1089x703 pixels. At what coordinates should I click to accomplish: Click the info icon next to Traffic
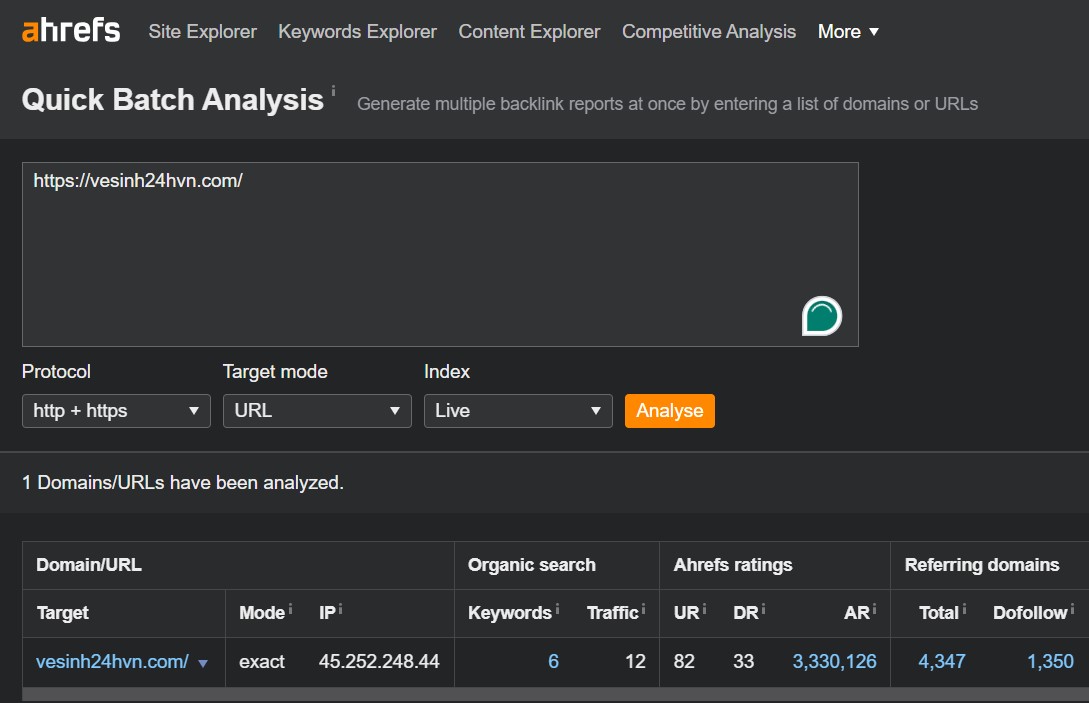[x=643, y=608]
